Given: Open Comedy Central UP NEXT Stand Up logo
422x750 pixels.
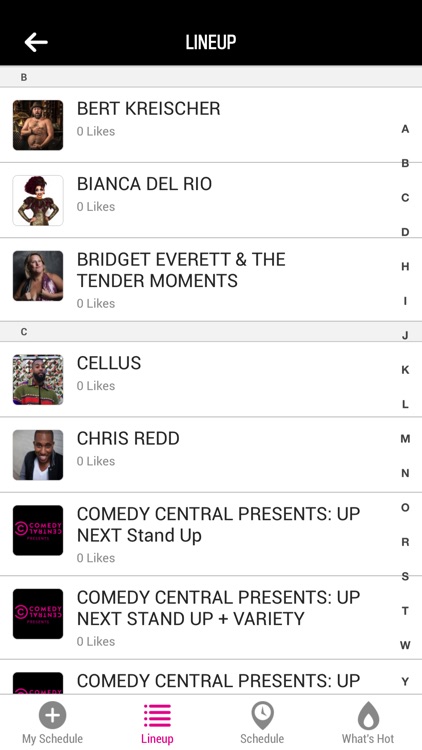Looking at the screenshot, I should click(38, 530).
